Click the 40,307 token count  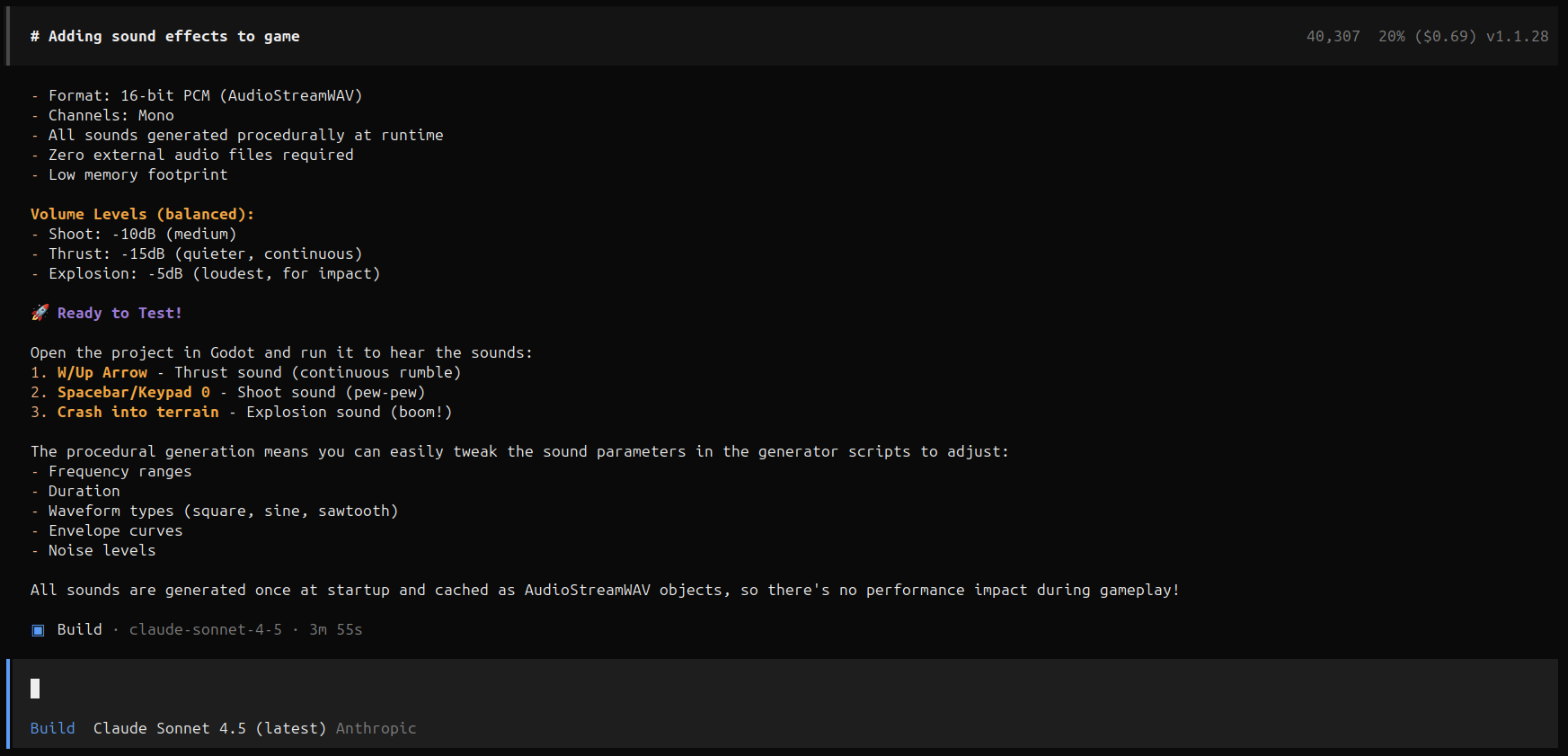tap(1333, 37)
